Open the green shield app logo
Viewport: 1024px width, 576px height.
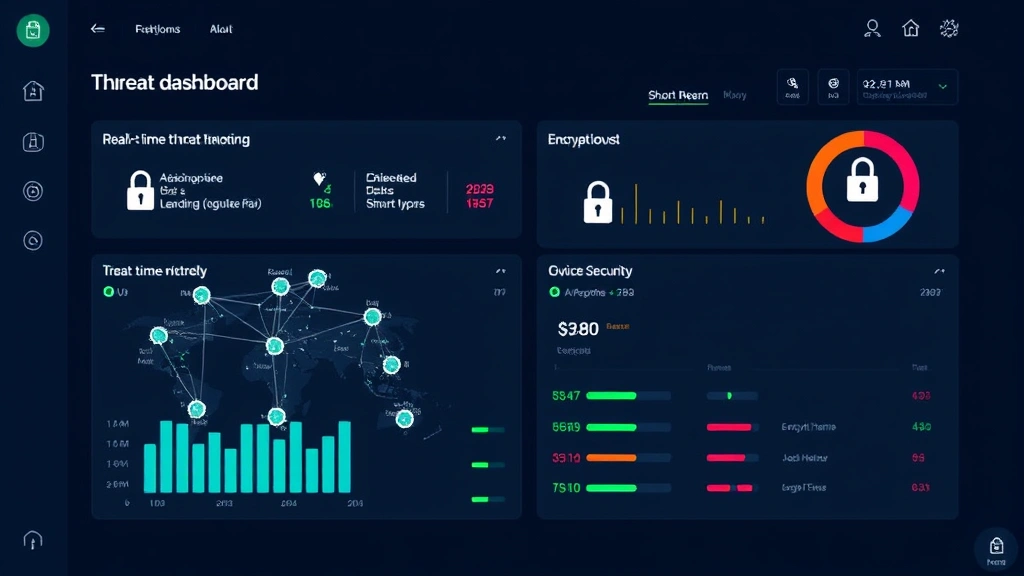tap(33, 31)
